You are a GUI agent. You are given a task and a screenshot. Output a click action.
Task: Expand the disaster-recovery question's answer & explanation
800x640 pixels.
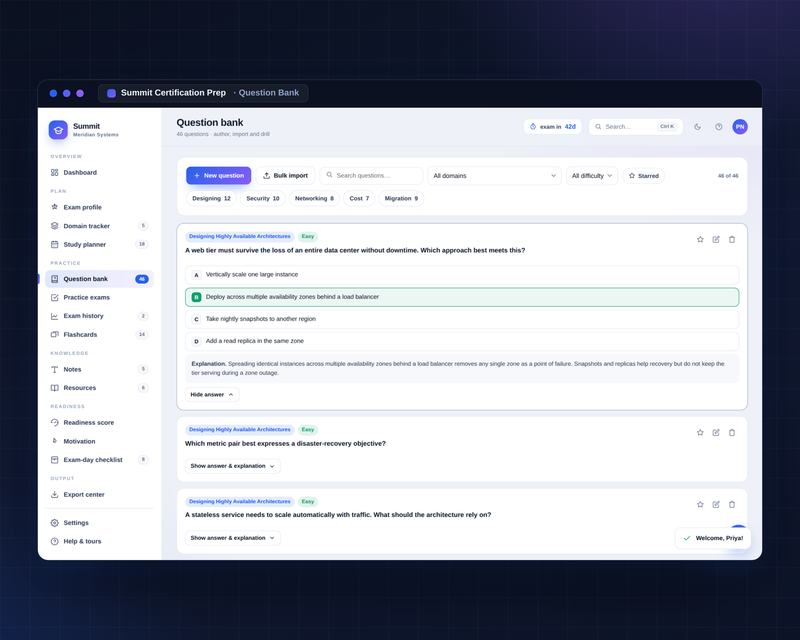(233, 466)
